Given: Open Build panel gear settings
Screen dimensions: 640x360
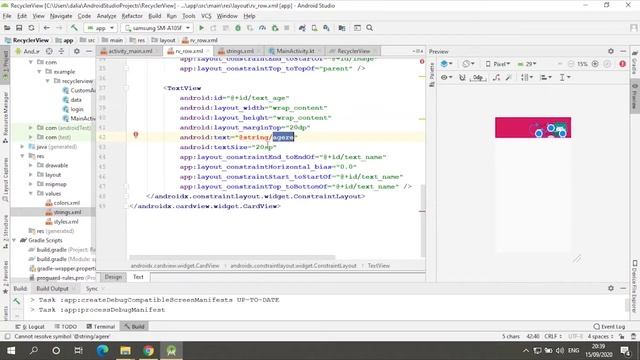Looking at the screenshot, I should [x=611, y=288].
